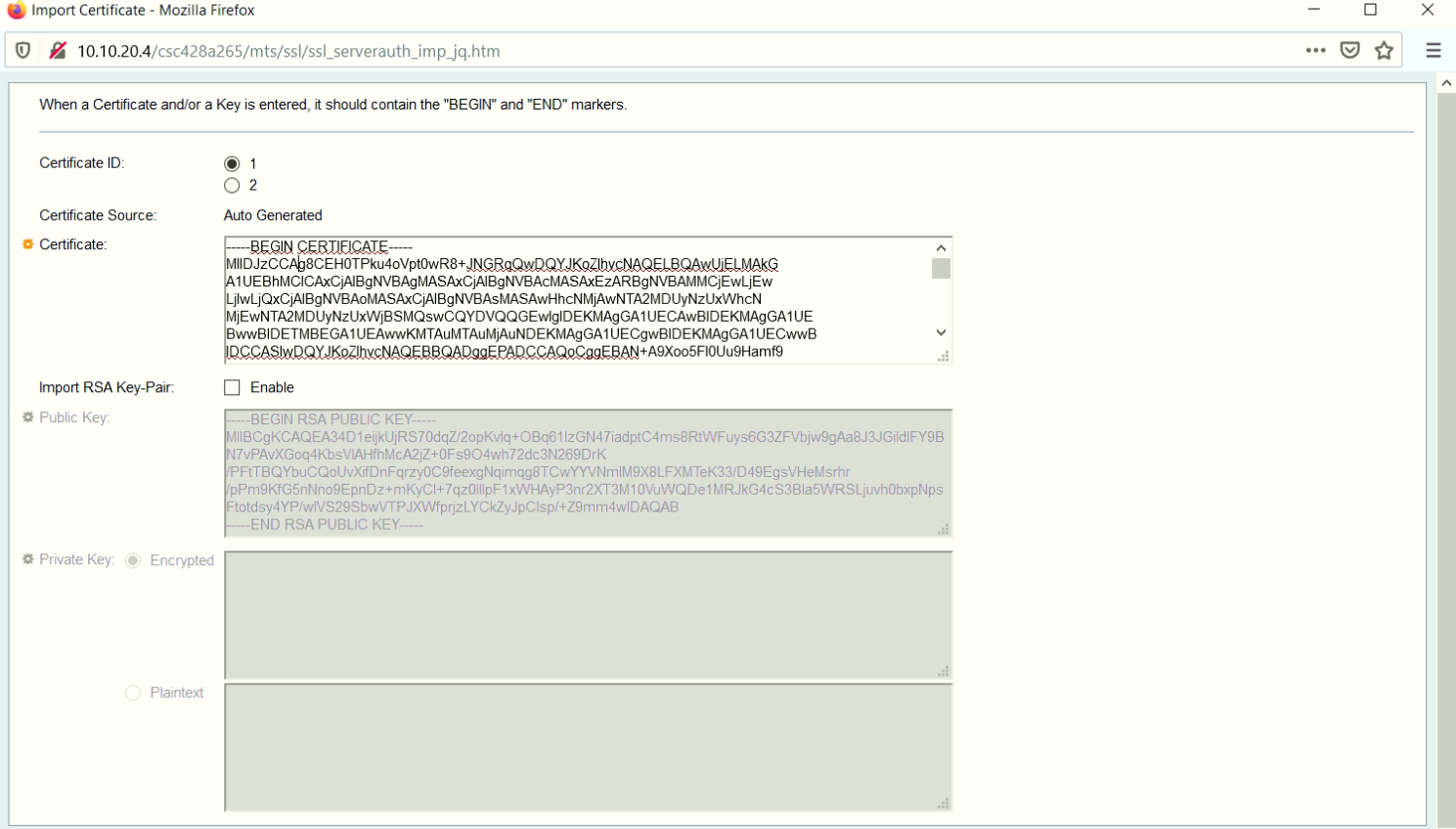The image size is (1456, 829).
Task: Click inside the Certificate text area
Action: tap(577, 300)
